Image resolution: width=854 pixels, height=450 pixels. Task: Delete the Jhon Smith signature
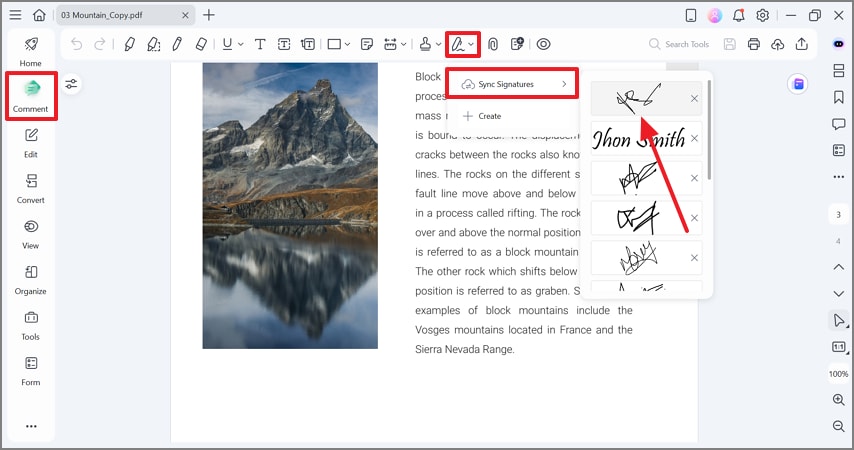point(694,138)
